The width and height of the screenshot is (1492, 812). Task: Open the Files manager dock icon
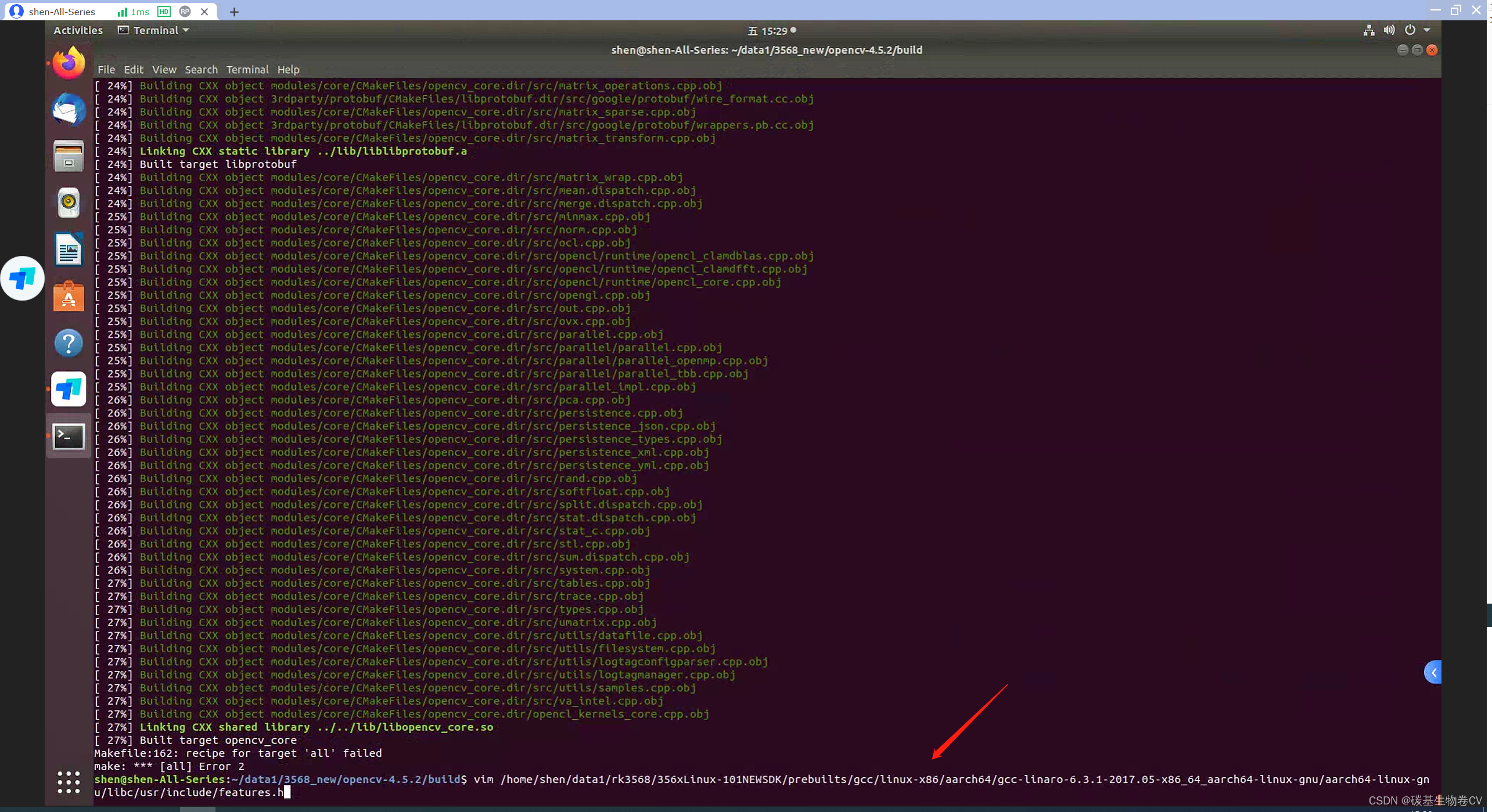[69, 156]
